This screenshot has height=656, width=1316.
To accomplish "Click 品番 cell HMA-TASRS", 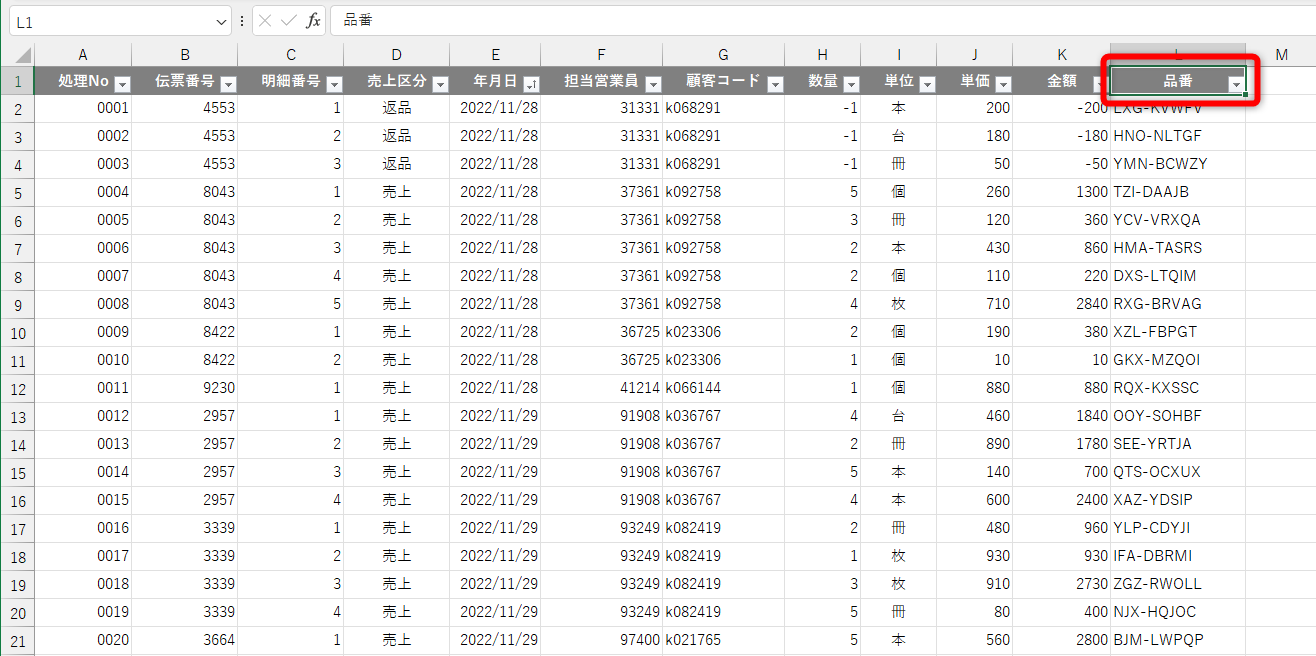I will point(1178,248).
